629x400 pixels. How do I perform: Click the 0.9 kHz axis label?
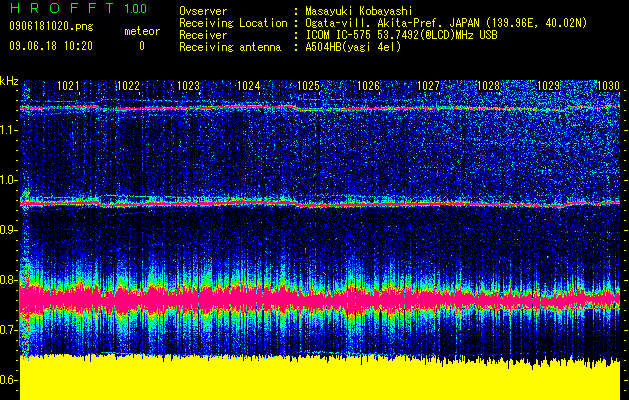pyautogui.click(x=9, y=230)
